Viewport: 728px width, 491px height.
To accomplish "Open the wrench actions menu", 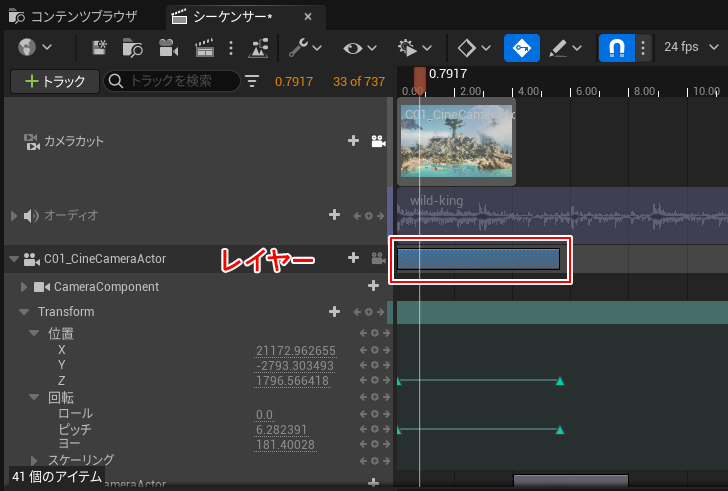I will coord(305,47).
